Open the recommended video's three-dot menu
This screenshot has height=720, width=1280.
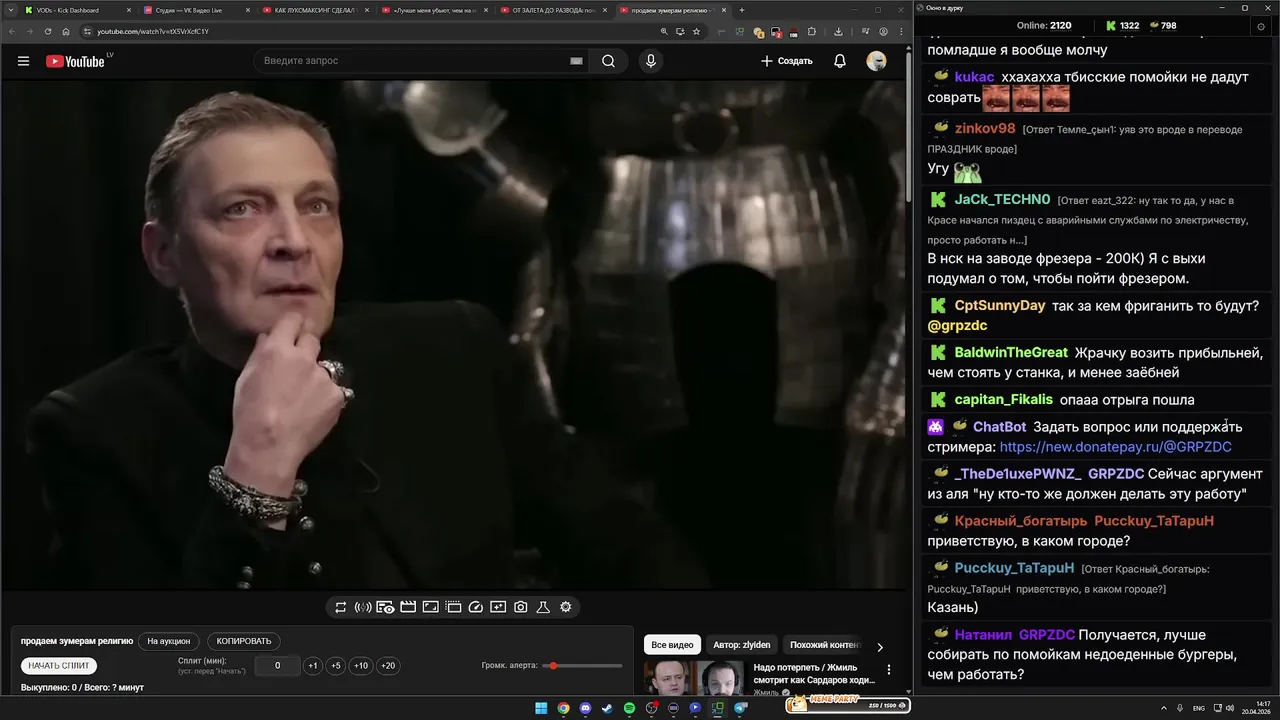[888, 670]
